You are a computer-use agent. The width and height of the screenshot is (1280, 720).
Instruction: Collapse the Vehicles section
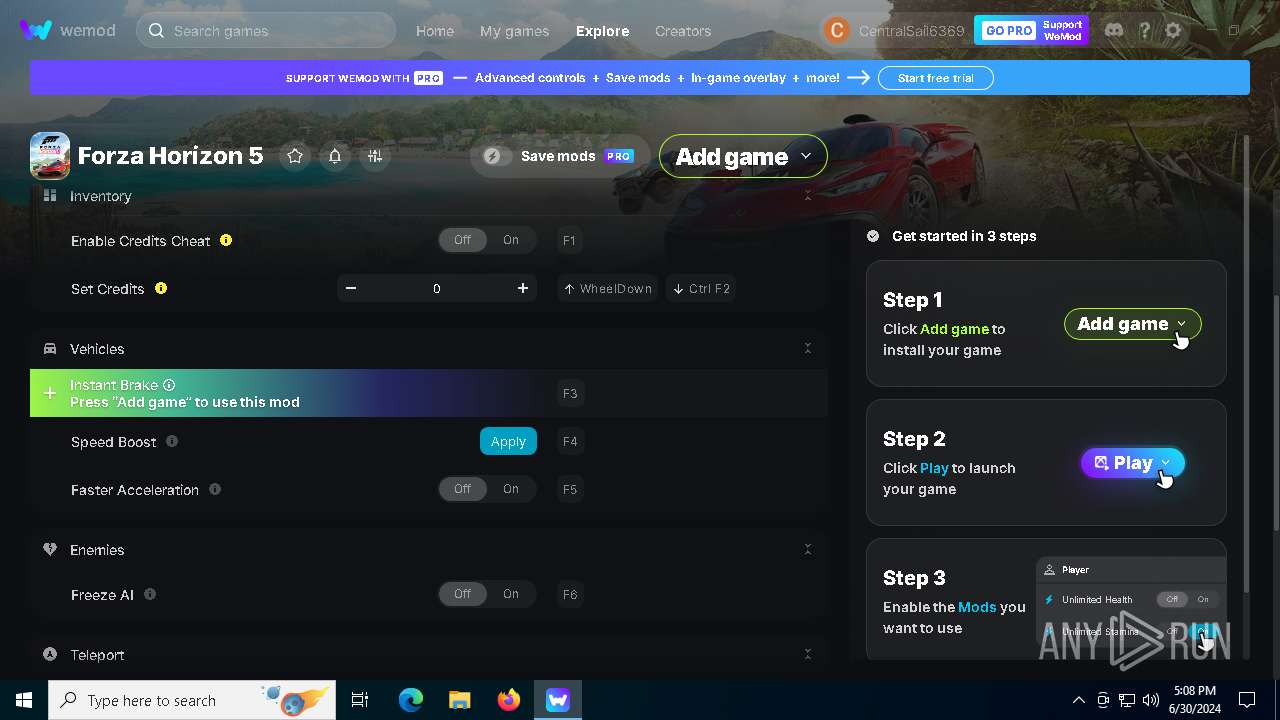pos(808,348)
